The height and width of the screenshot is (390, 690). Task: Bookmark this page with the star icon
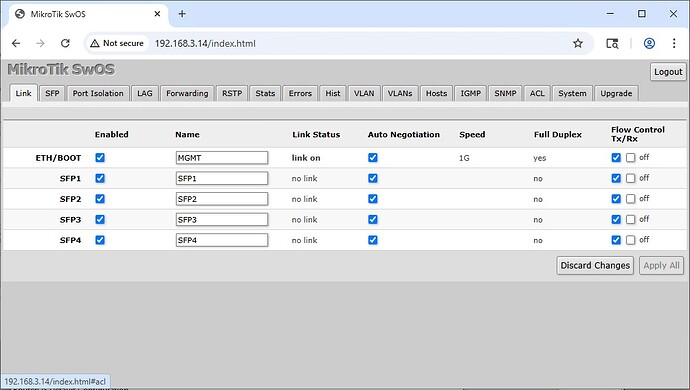[x=578, y=43]
